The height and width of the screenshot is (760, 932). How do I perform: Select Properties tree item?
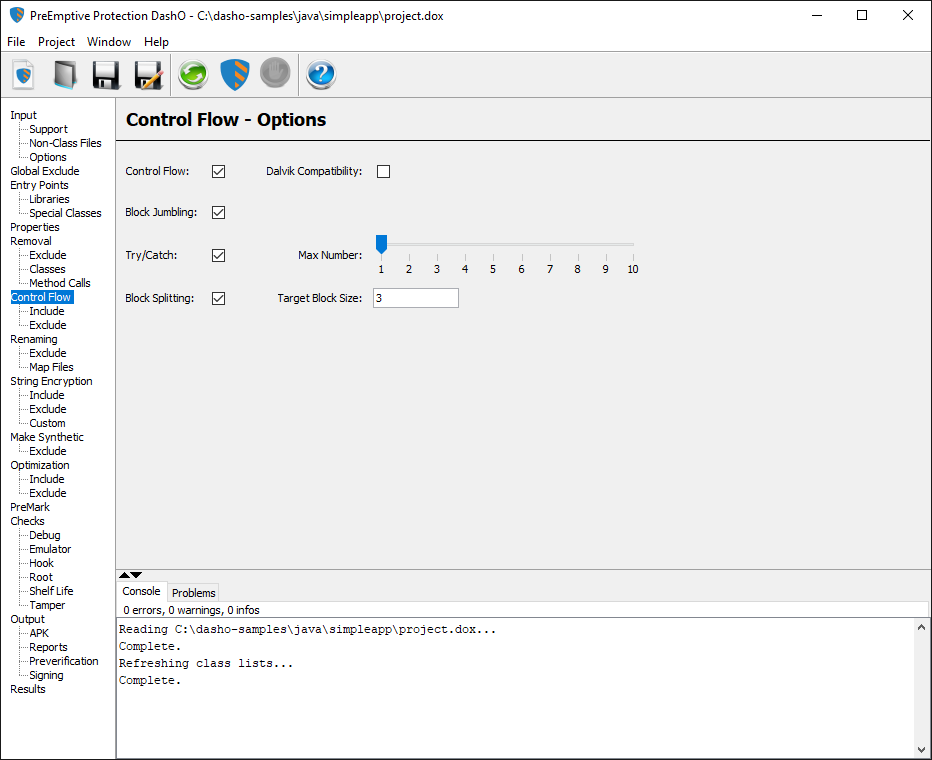[x=34, y=227]
